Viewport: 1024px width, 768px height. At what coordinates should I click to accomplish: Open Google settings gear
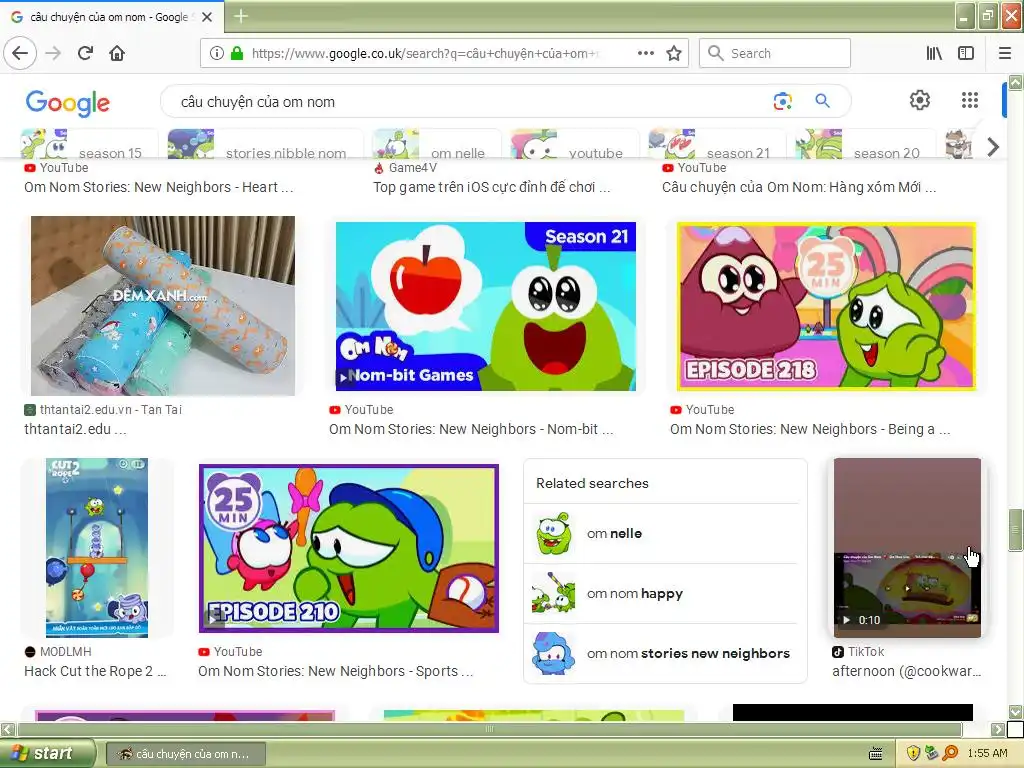(x=920, y=100)
